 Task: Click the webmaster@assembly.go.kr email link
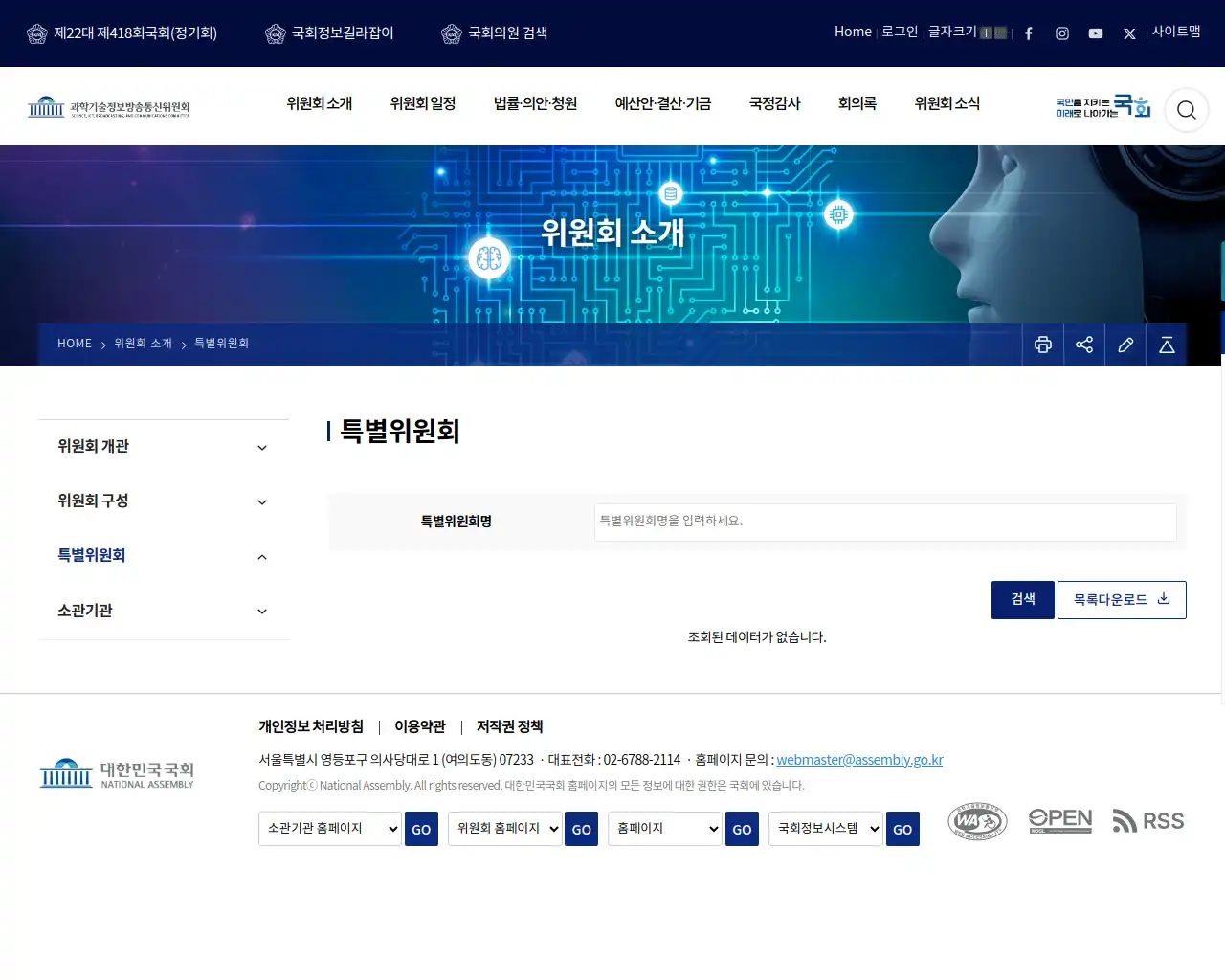[x=859, y=760]
